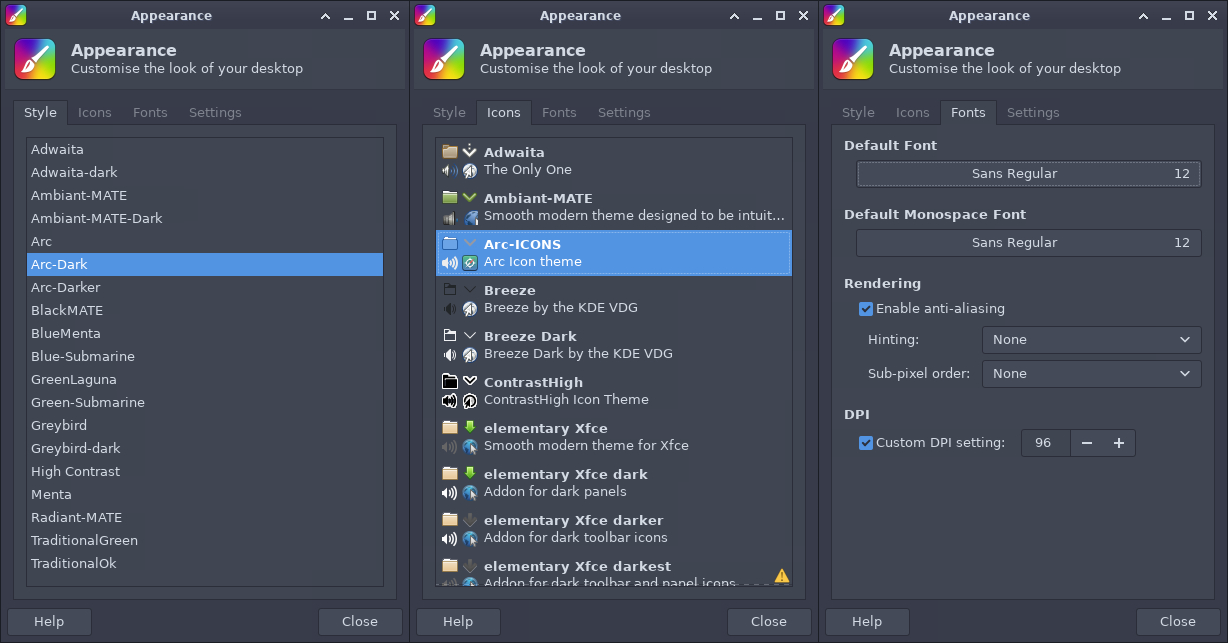The width and height of the screenshot is (1228, 643).
Task: Click the speaker icon in the Arc-ICONS row
Action: [x=450, y=263]
